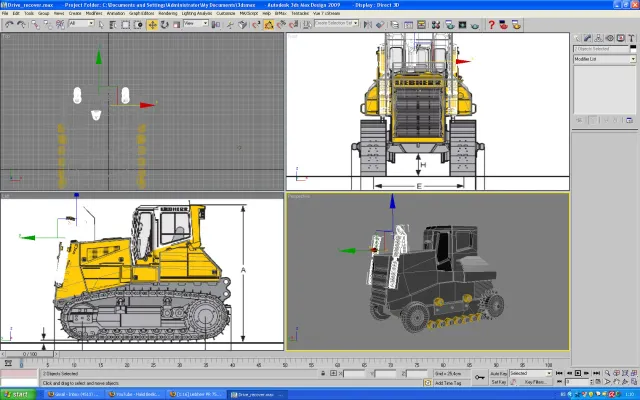Image resolution: width=640 pixels, height=400 pixels.
Task: Activate the Select and Move tool
Action: [x=152, y=25]
